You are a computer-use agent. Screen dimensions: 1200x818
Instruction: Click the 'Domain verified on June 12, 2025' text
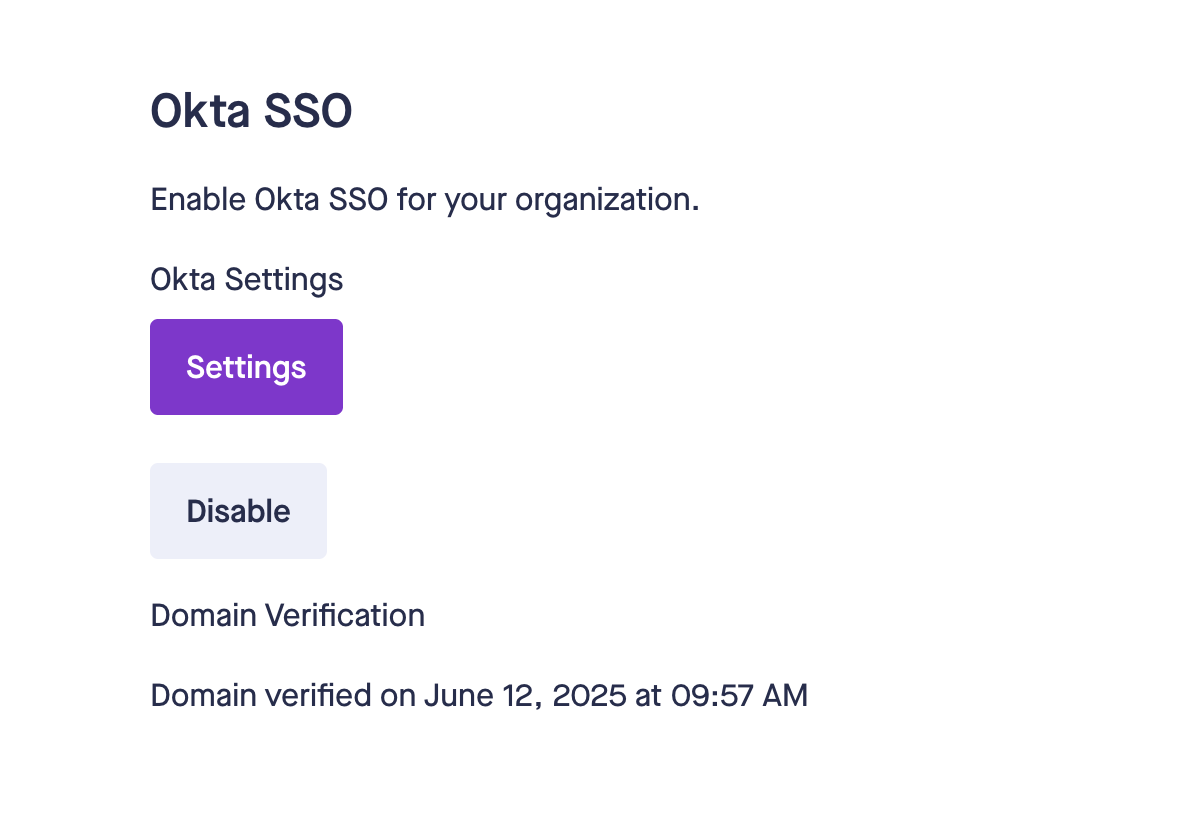pyautogui.click(x=388, y=695)
